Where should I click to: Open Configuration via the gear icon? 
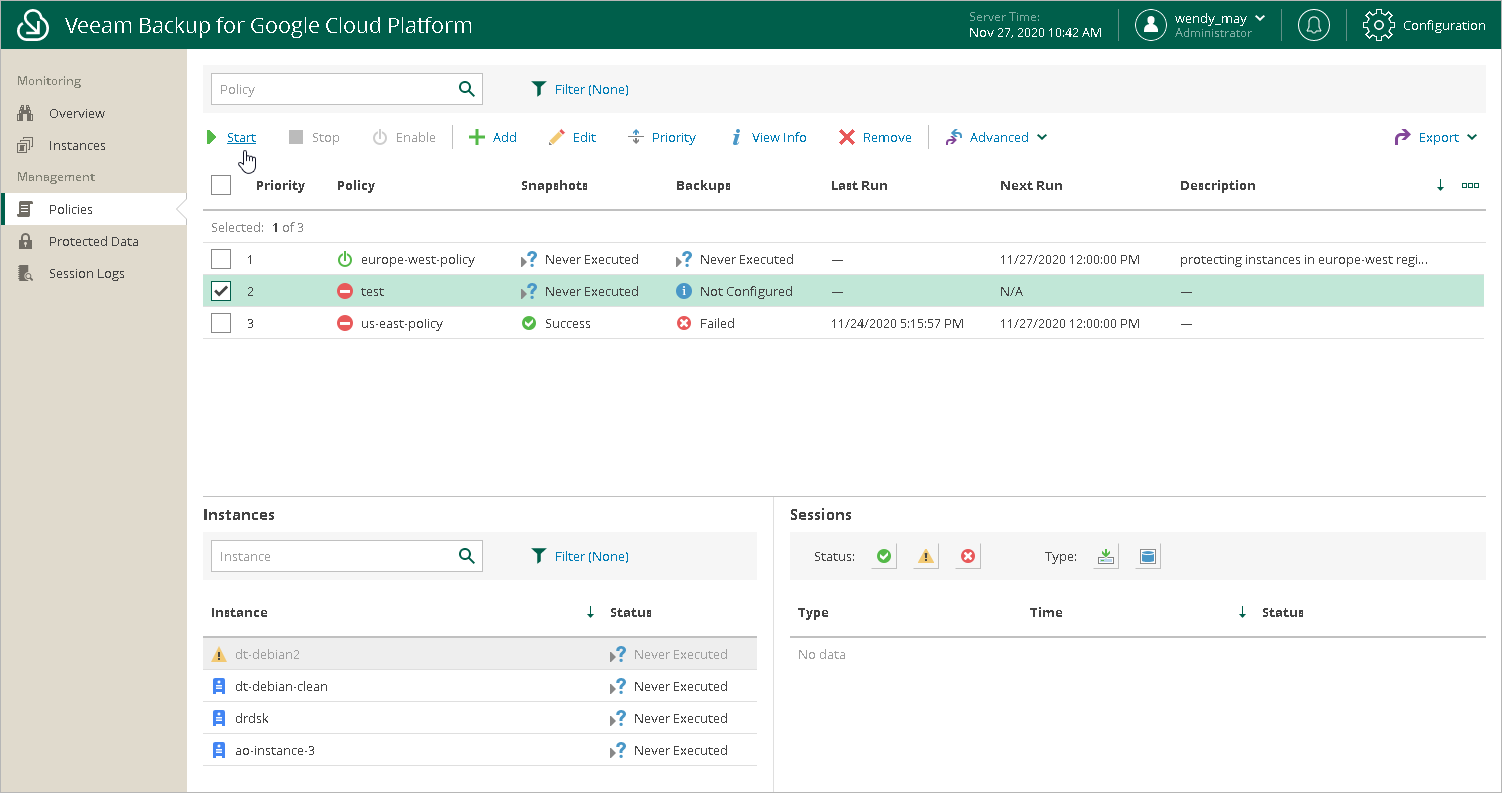pyautogui.click(x=1379, y=25)
